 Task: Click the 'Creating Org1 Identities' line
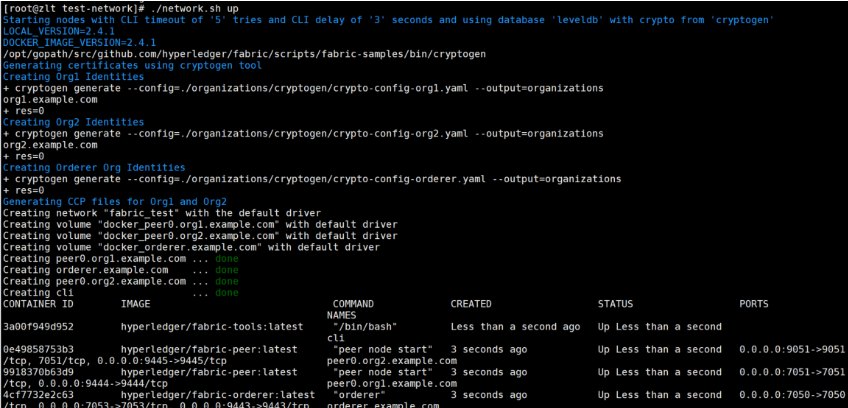74,77
